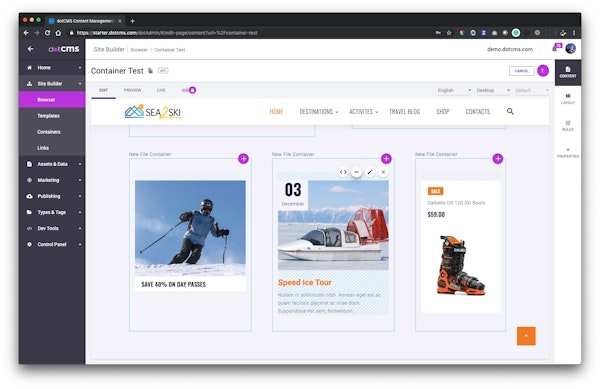The image size is (600, 389).
Task: Click the orange scroll-to-top button
Action: point(526,336)
